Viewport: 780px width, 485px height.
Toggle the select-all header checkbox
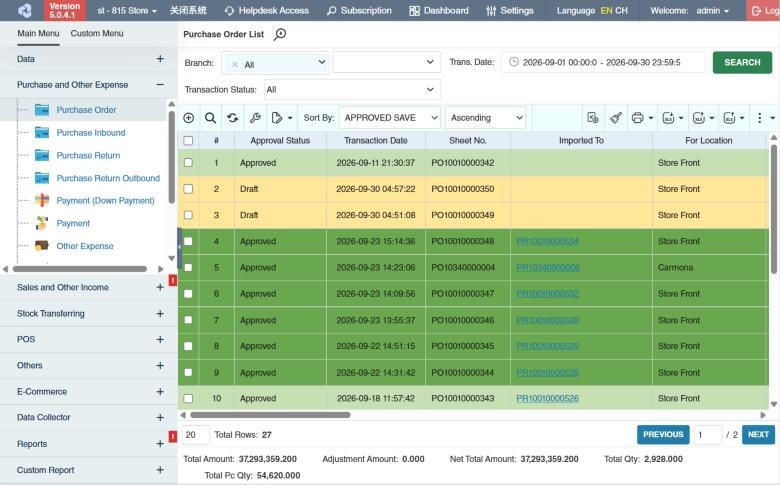pos(188,141)
